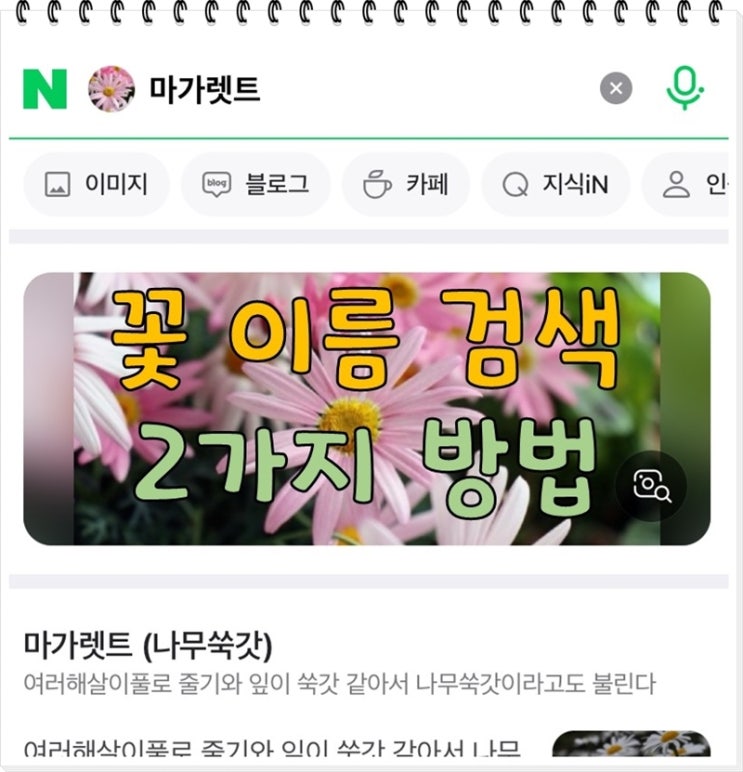Click the Q magnifier icon for 지식iN

pos(516,185)
